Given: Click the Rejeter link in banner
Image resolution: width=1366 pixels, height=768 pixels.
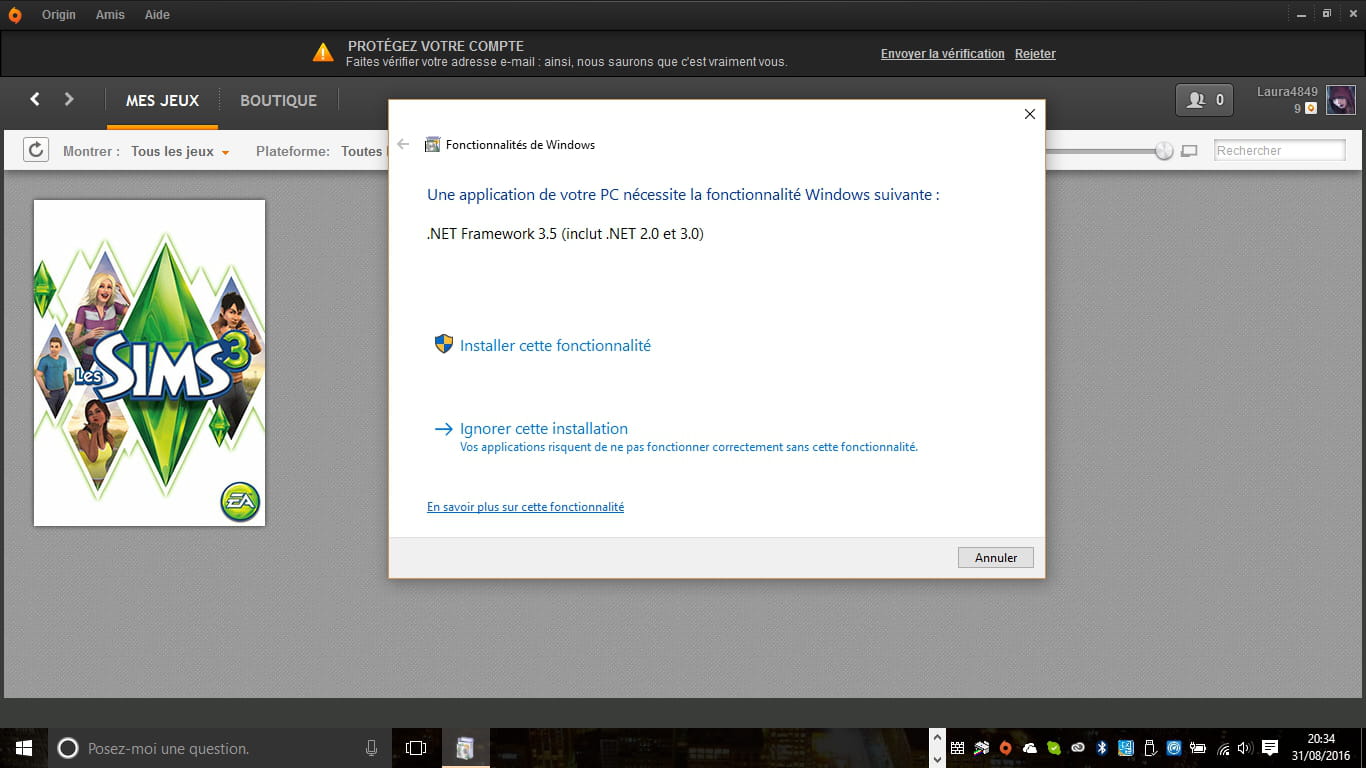Looking at the screenshot, I should click(x=1035, y=54).
